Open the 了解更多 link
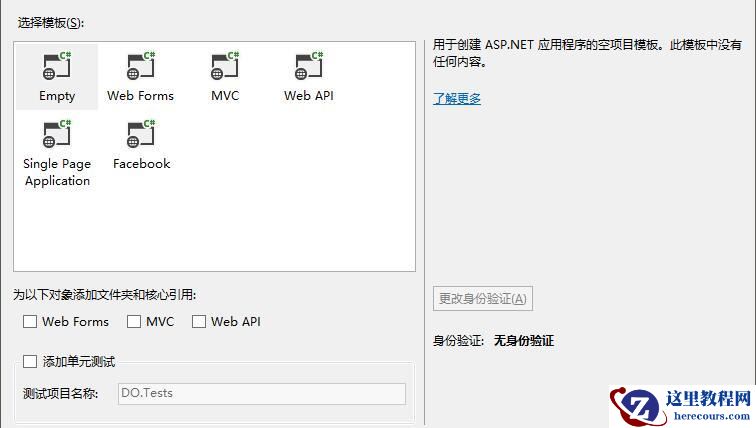 (x=457, y=99)
